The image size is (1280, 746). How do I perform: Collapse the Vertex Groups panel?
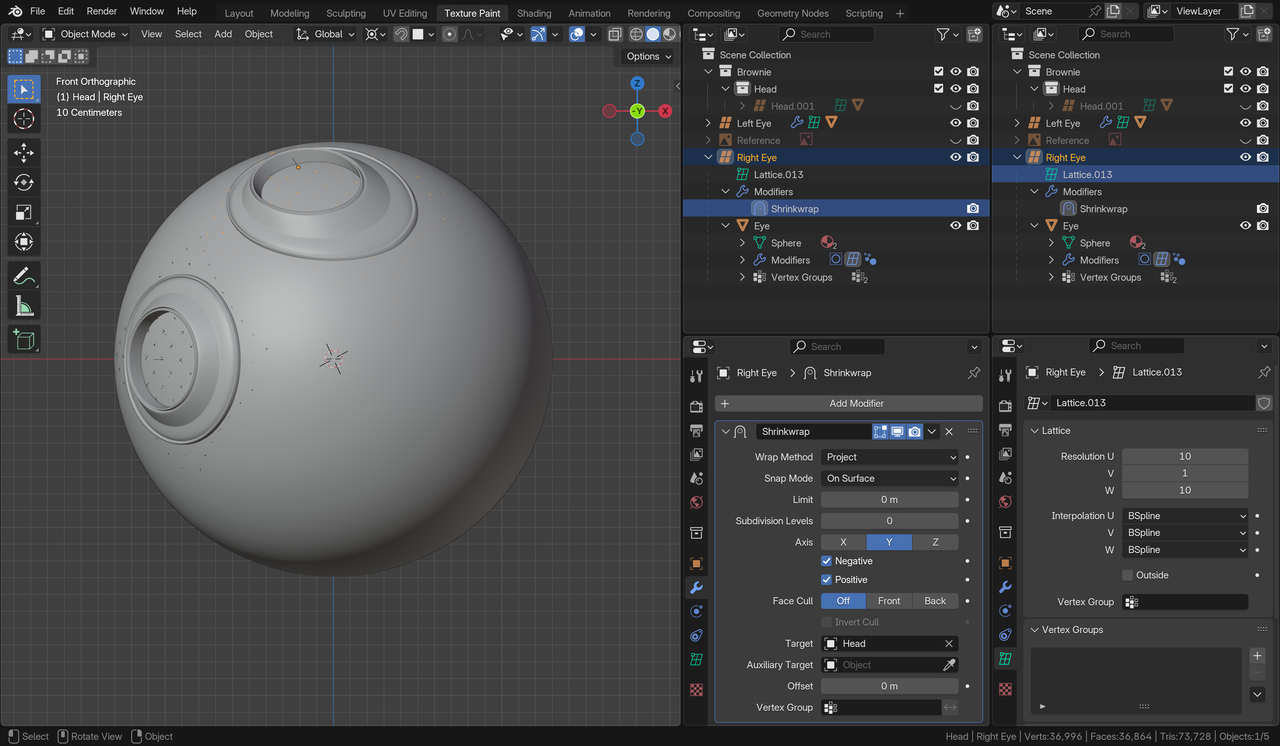(1035, 630)
